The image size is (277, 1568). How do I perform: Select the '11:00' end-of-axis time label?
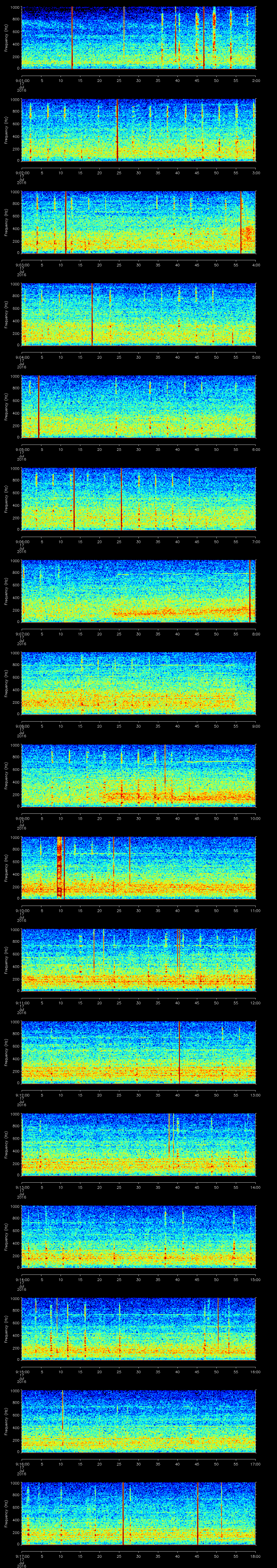[256, 910]
